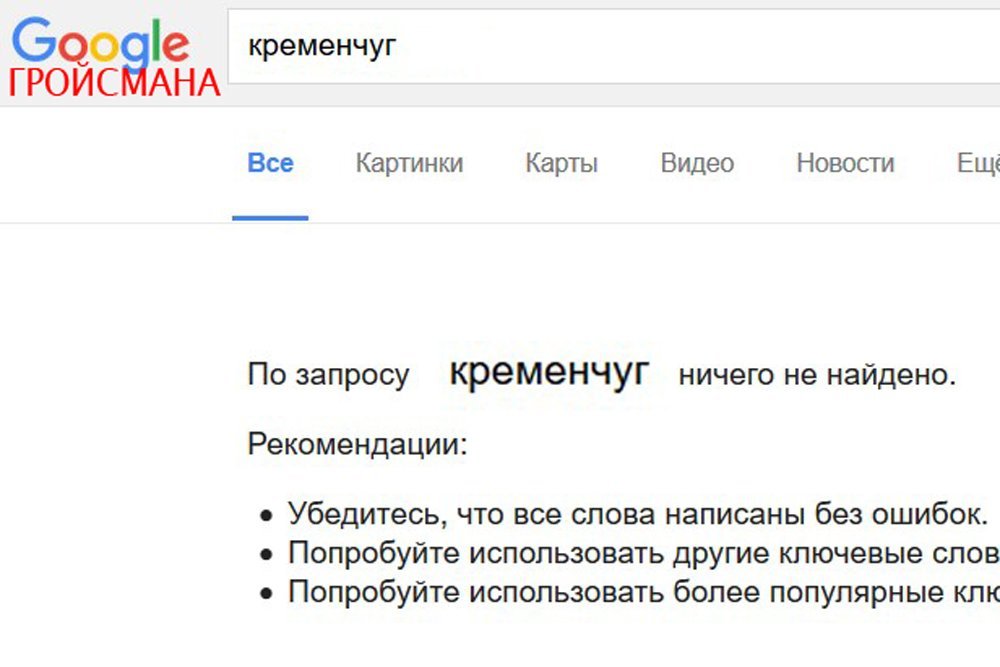1000x667 pixels.
Task: Switch to the Картинки tab
Action: (410, 163)
